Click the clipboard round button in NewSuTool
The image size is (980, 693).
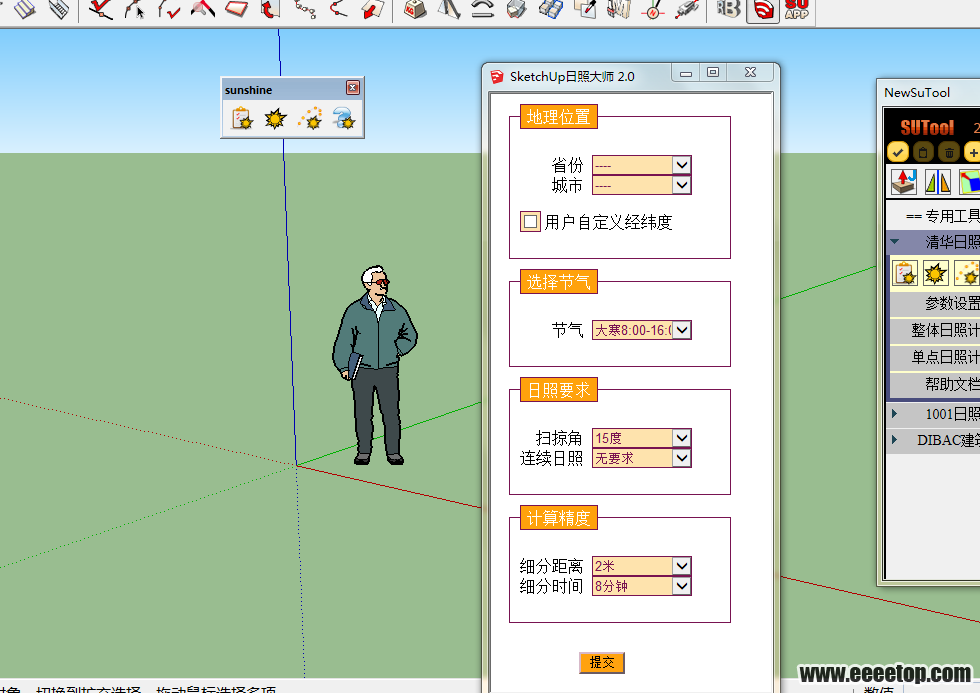click(x=924, y=152)
